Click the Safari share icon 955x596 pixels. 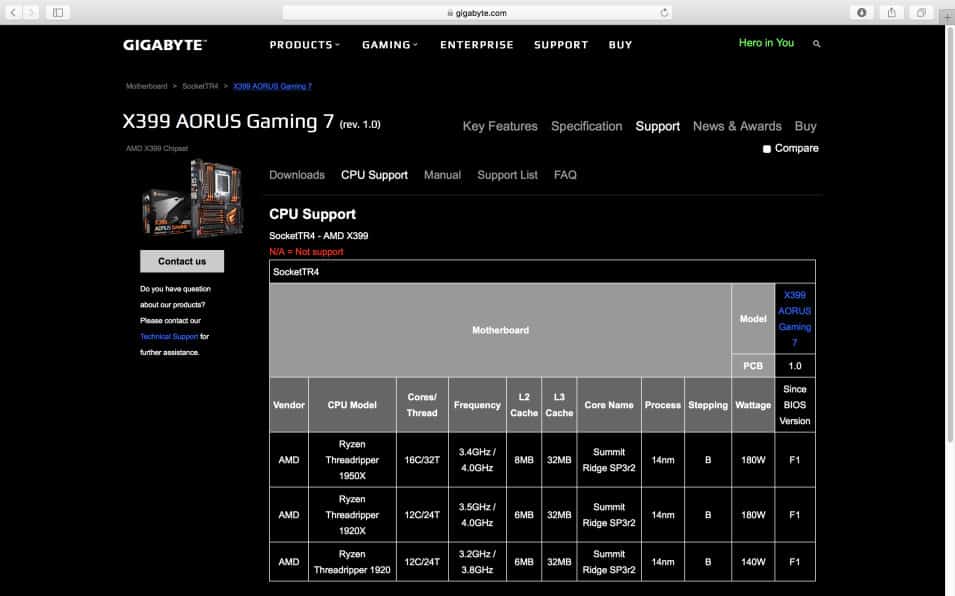892,12
